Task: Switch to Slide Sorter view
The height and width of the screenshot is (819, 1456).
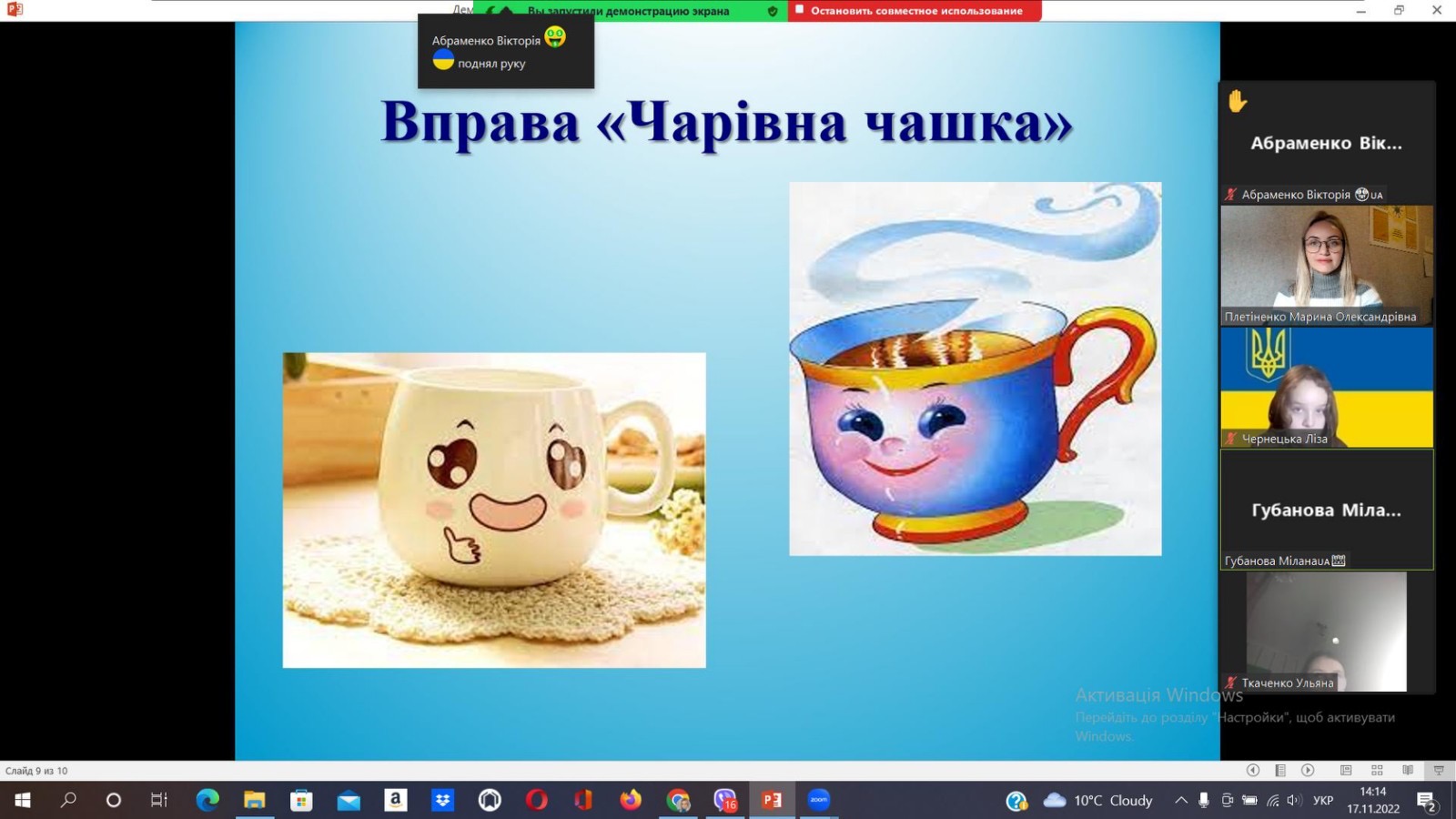Action: (x=1377, y=771)
